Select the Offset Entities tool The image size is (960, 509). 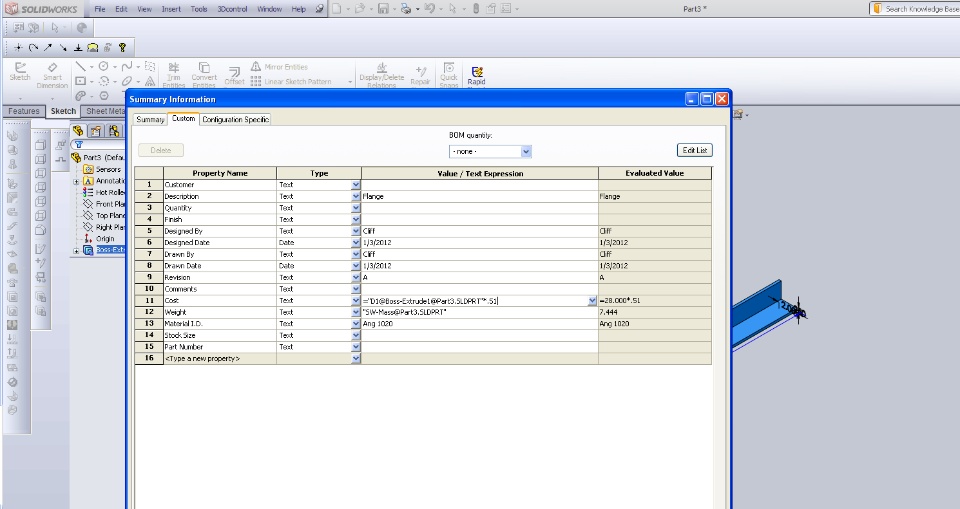234,76
